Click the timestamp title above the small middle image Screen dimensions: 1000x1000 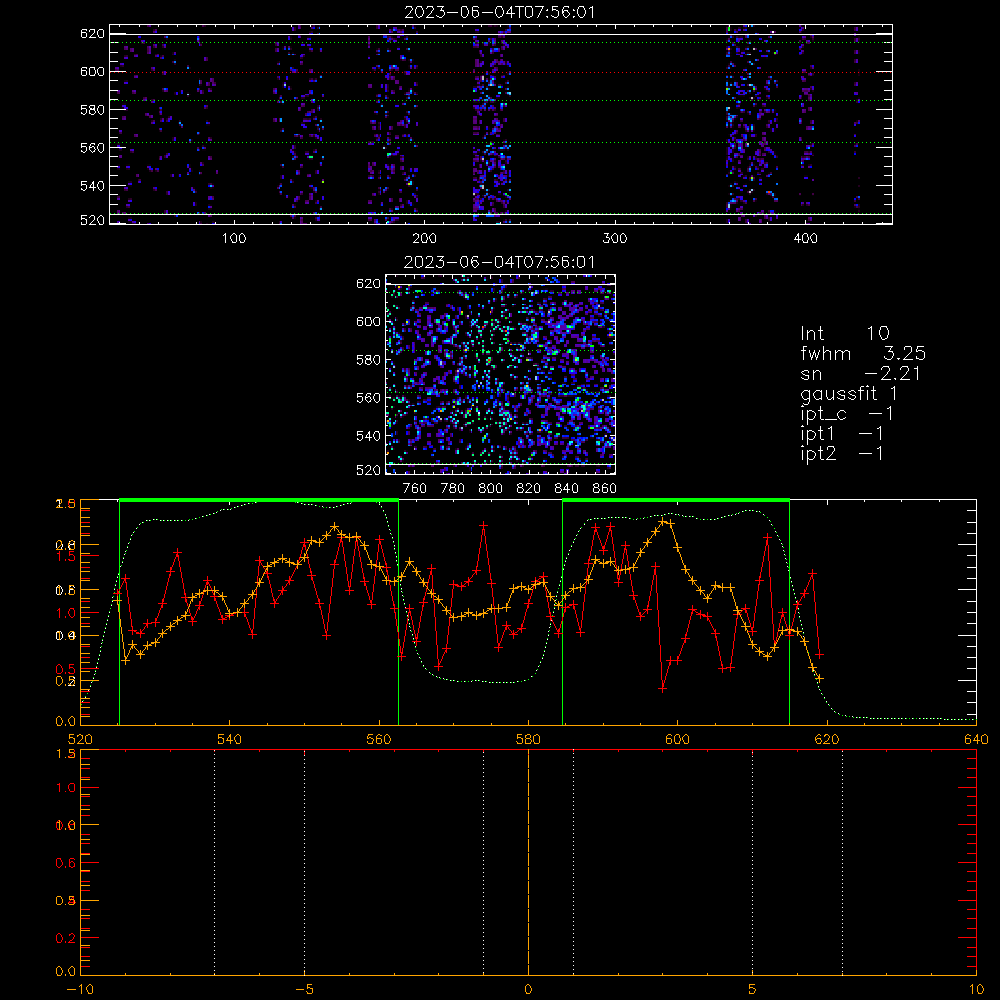499,262
